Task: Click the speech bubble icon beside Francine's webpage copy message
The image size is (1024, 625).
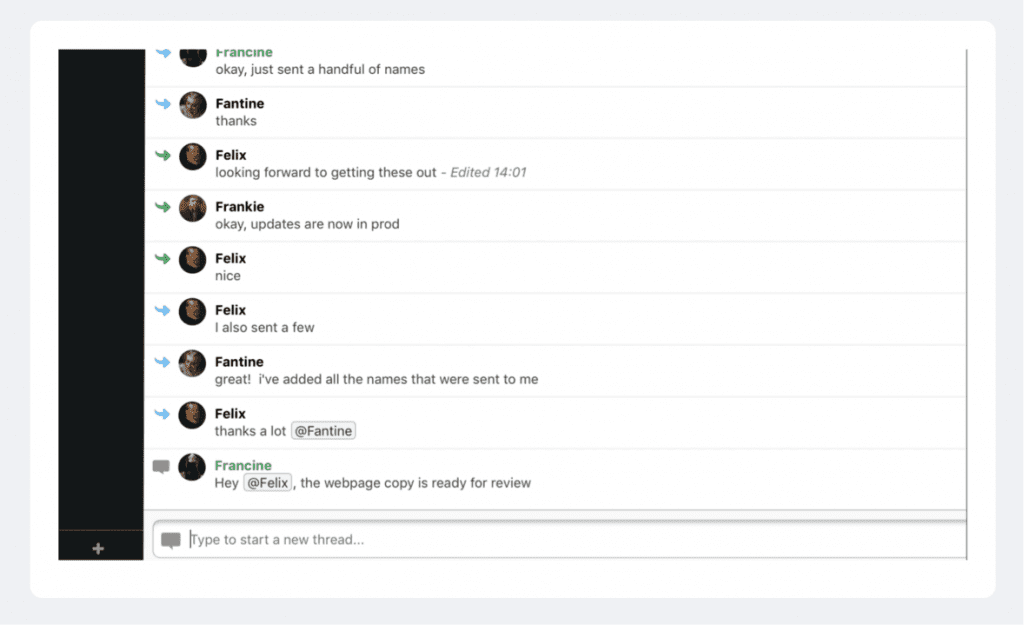Action: coord(161,466)
